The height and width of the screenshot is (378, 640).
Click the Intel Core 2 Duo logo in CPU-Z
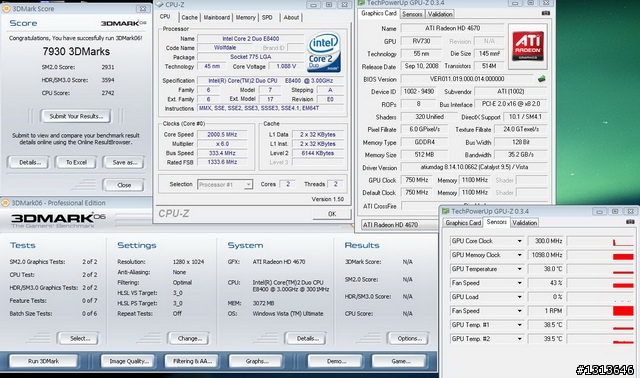pos(324,53)
